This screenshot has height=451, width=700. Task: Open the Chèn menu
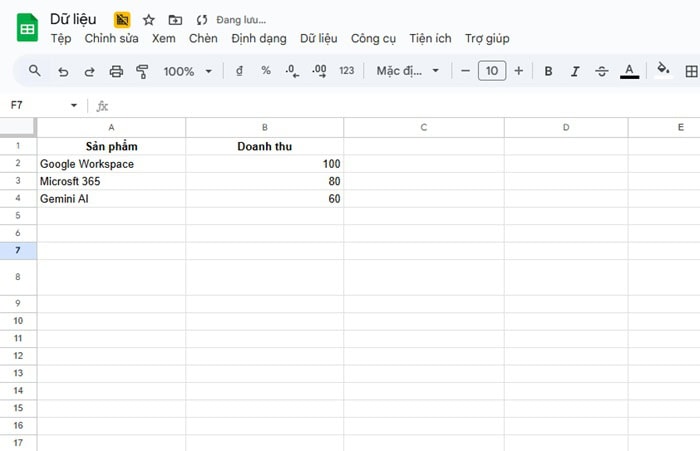click(203, 39)
